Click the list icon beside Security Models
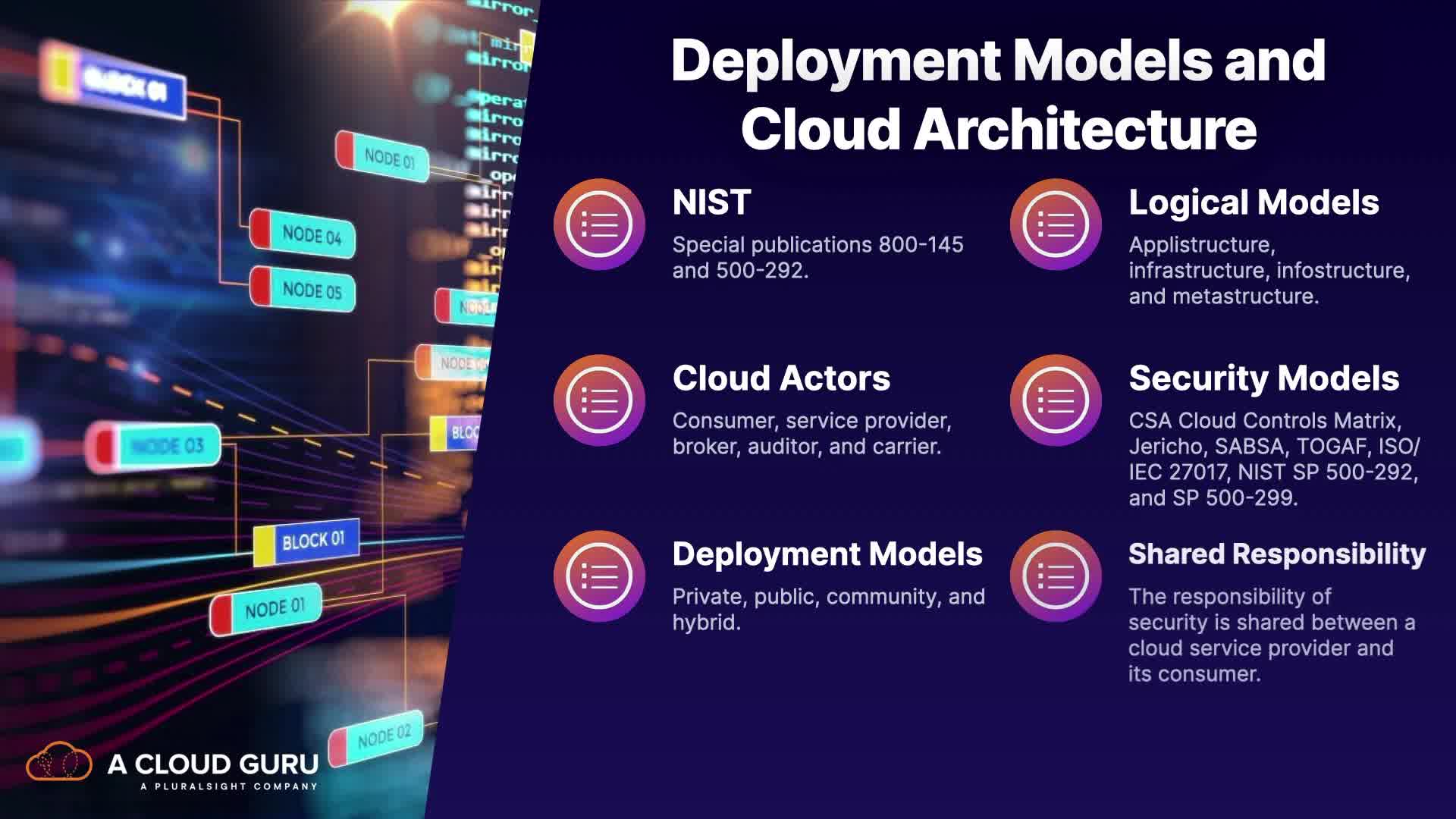The height and width of the screenshot is (819, 1456). pos(1056,400)
